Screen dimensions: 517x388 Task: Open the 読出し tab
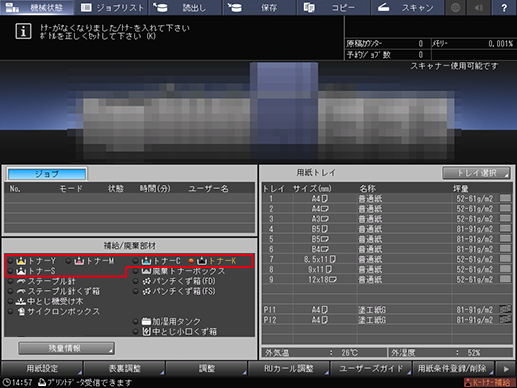(185, 7)
